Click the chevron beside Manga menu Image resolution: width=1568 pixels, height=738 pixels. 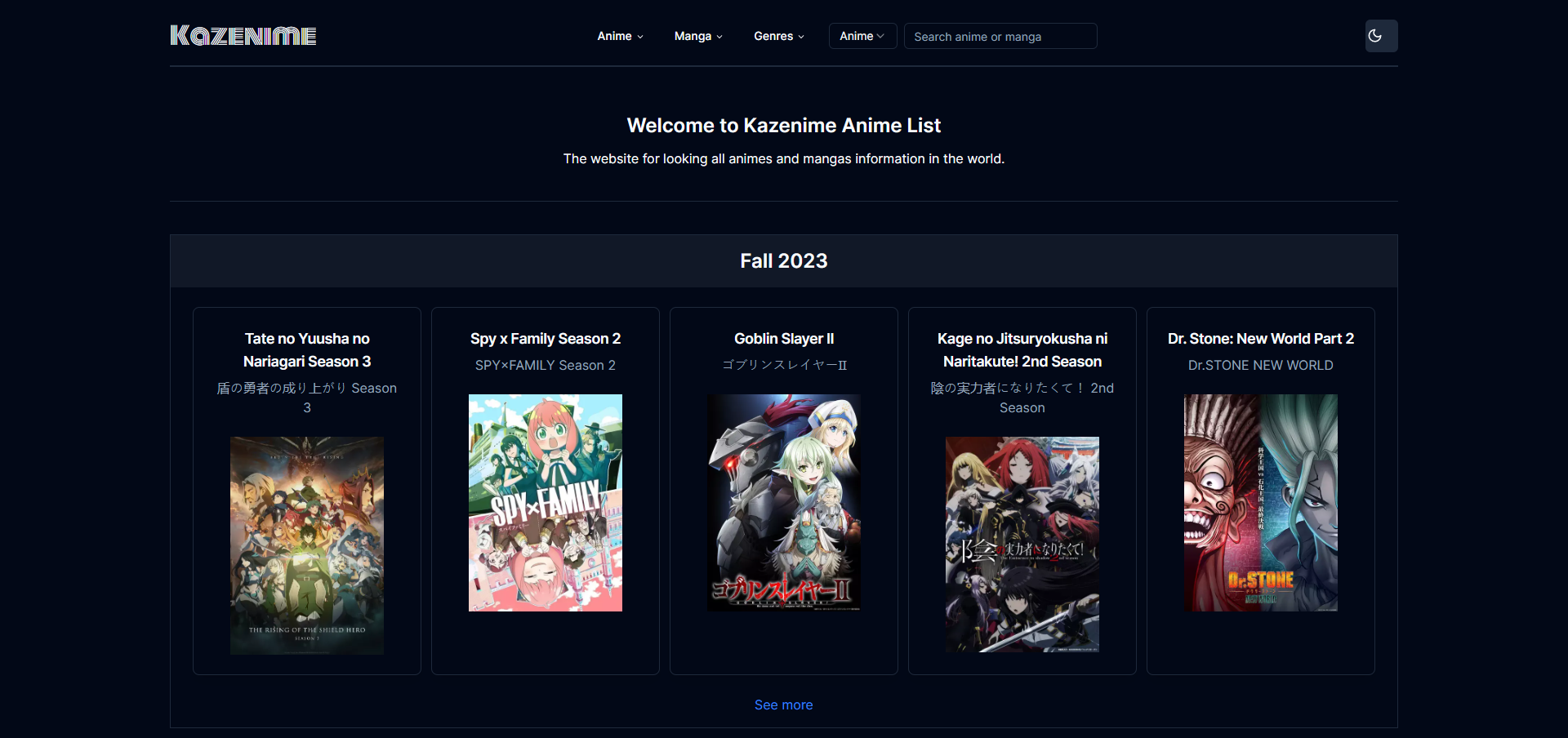719,37
